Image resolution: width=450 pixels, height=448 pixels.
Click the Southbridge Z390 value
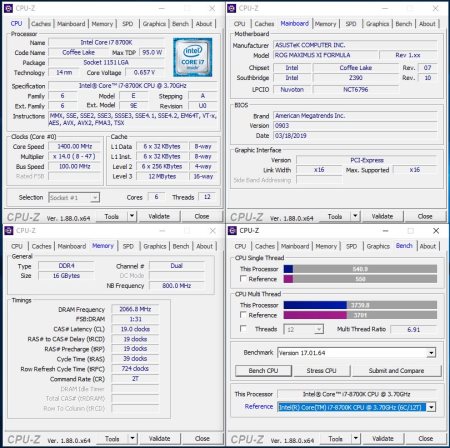355,78
